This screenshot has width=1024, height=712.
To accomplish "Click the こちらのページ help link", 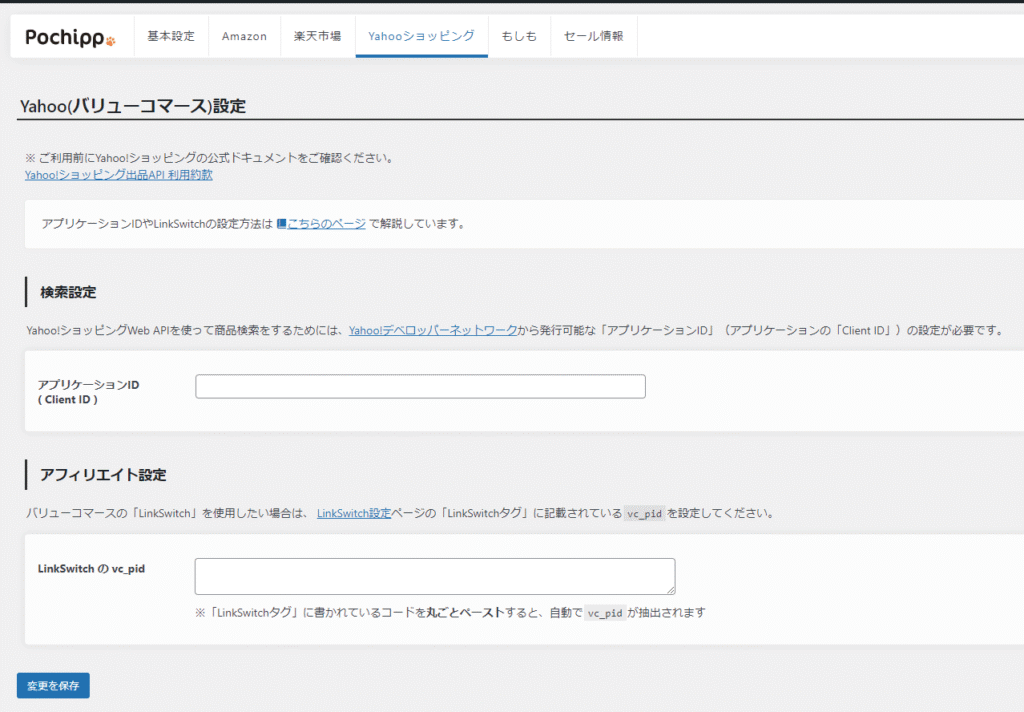I will click(x=325, y=223).
